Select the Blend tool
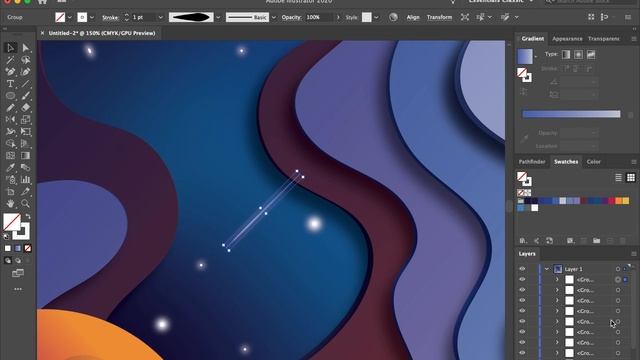This screenshot has height=360, width=640. point(25,167)
